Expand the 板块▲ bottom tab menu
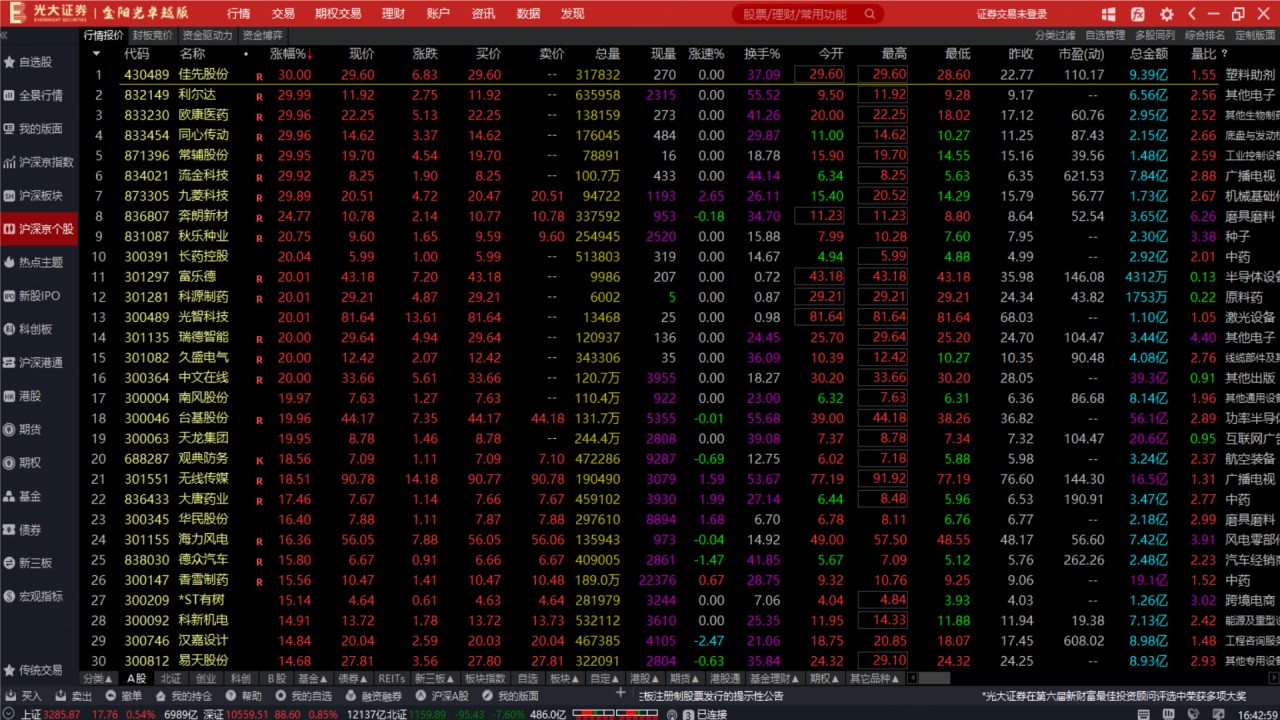 click(x=565, y=678)
